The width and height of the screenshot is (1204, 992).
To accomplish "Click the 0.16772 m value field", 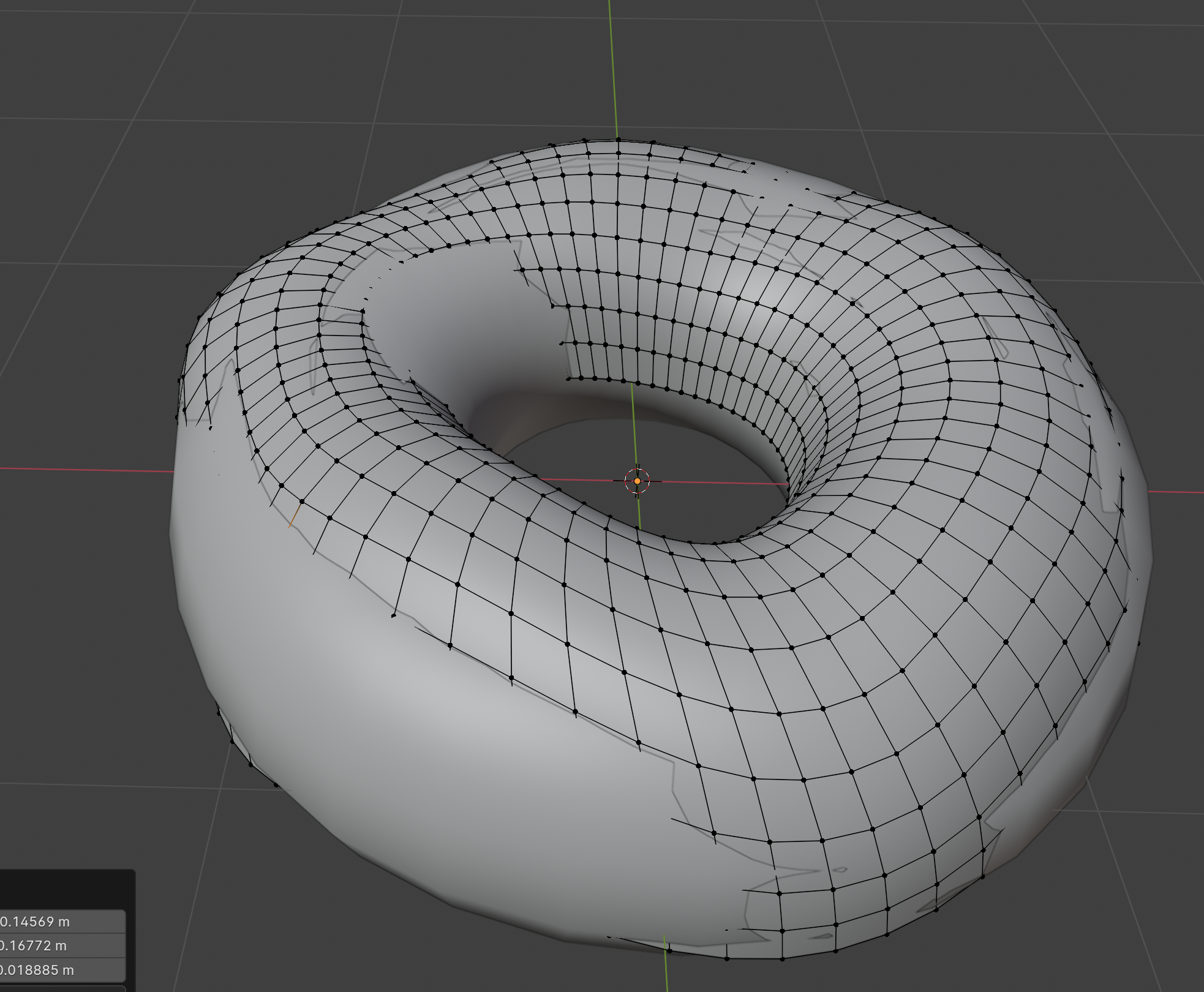I will pos(62,945).
